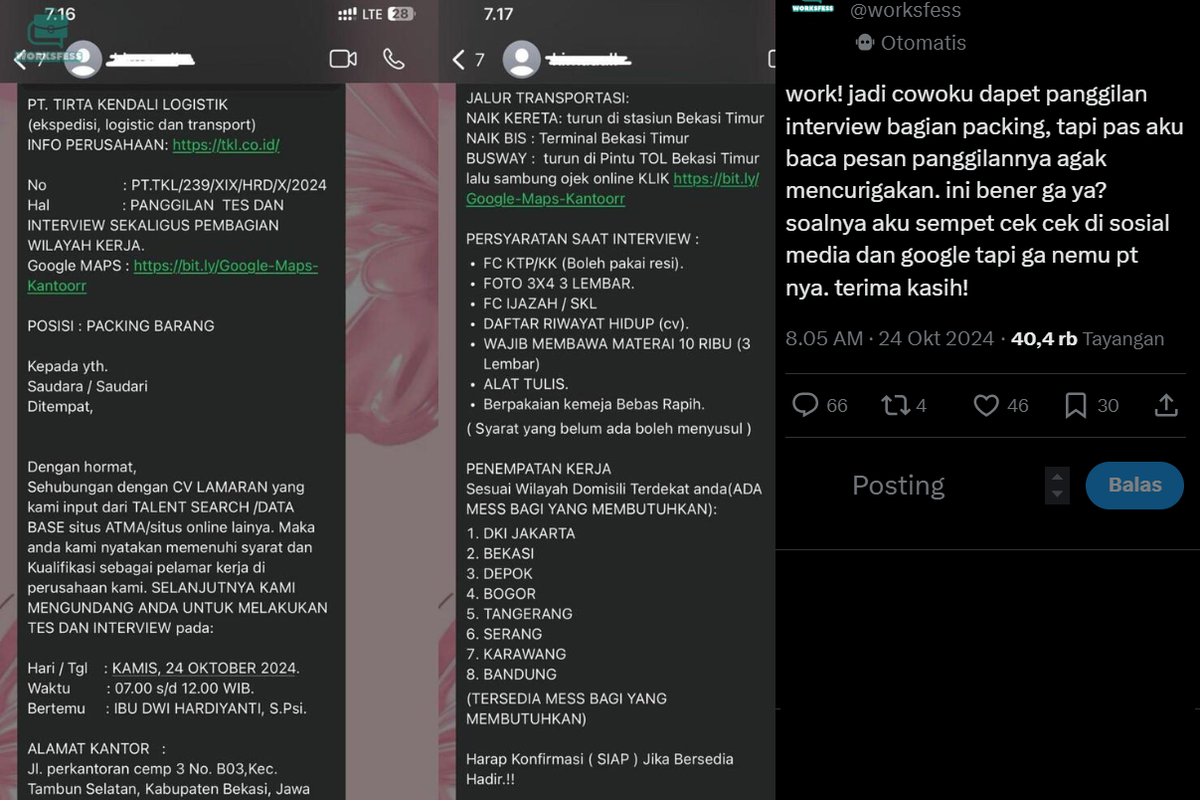This screenshot has width=1200, height=800.
Task: Click the Posting reply field
Action: click(x=897, y=485)
